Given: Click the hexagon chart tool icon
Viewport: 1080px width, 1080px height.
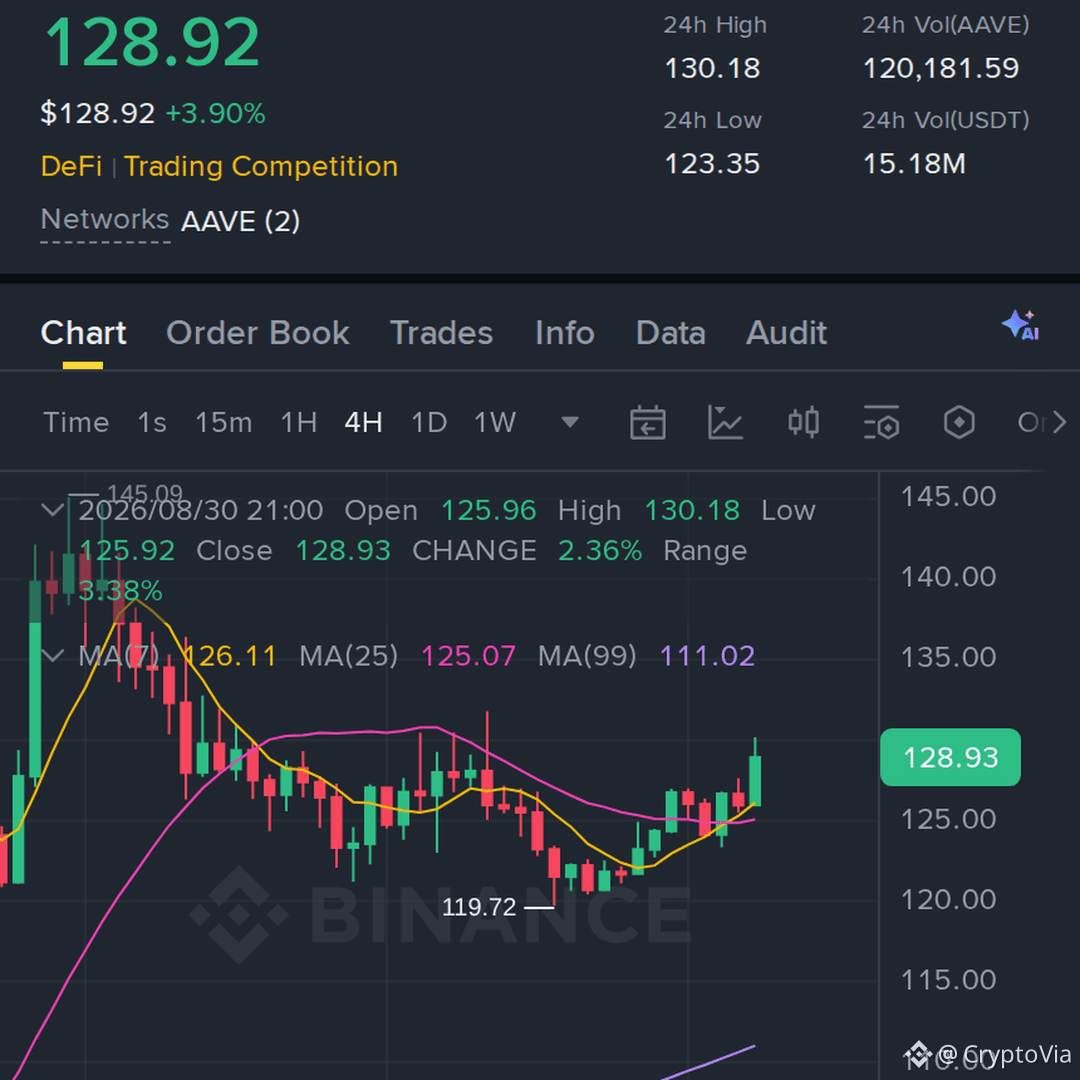Looking at the screenshot, I should (x=959, y=422).
